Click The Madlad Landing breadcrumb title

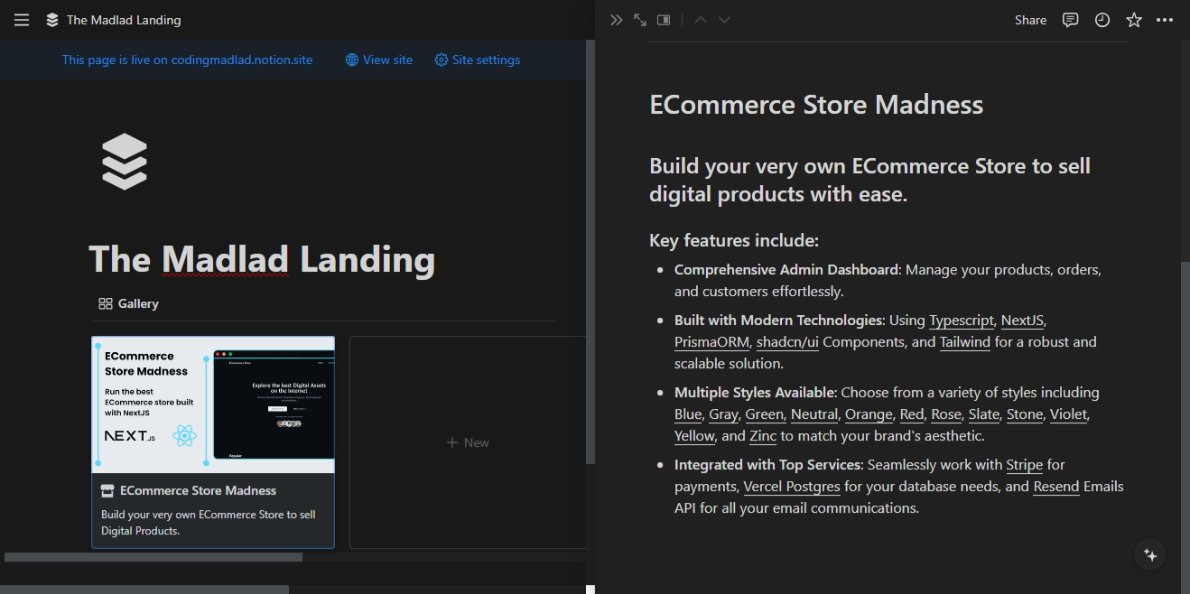tap(124, 20)
